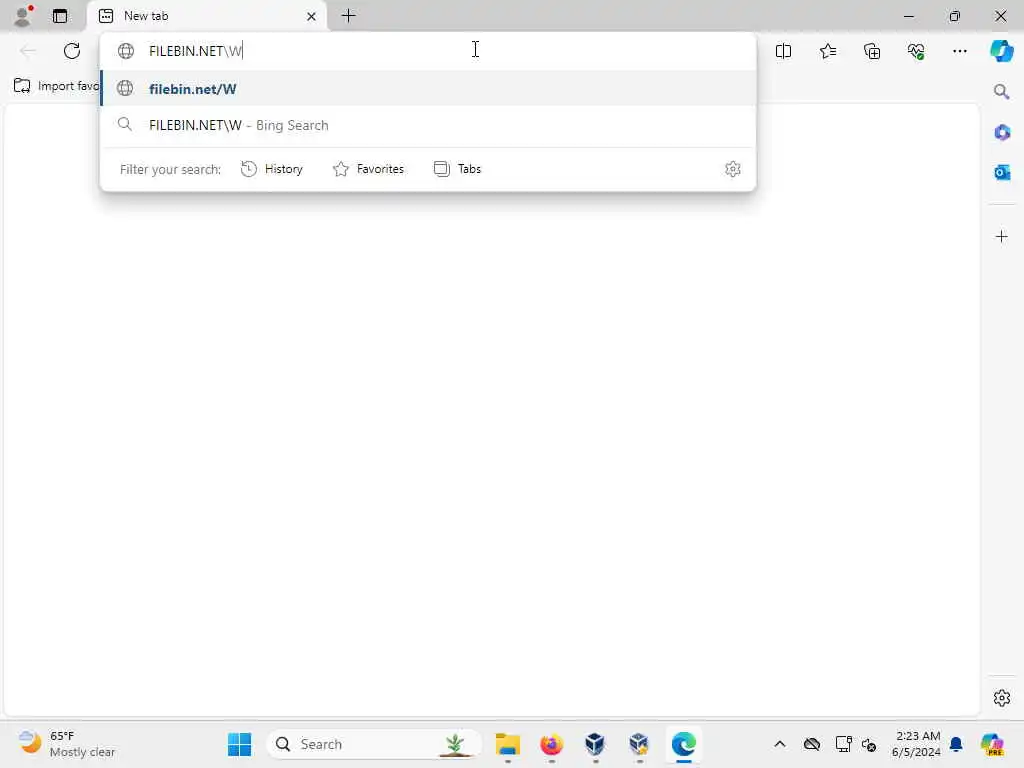The image size is (1024, 768).
Task: Open sidebar settings gear at bottom
Action: pyautogui.click(x=1002, y=698)
